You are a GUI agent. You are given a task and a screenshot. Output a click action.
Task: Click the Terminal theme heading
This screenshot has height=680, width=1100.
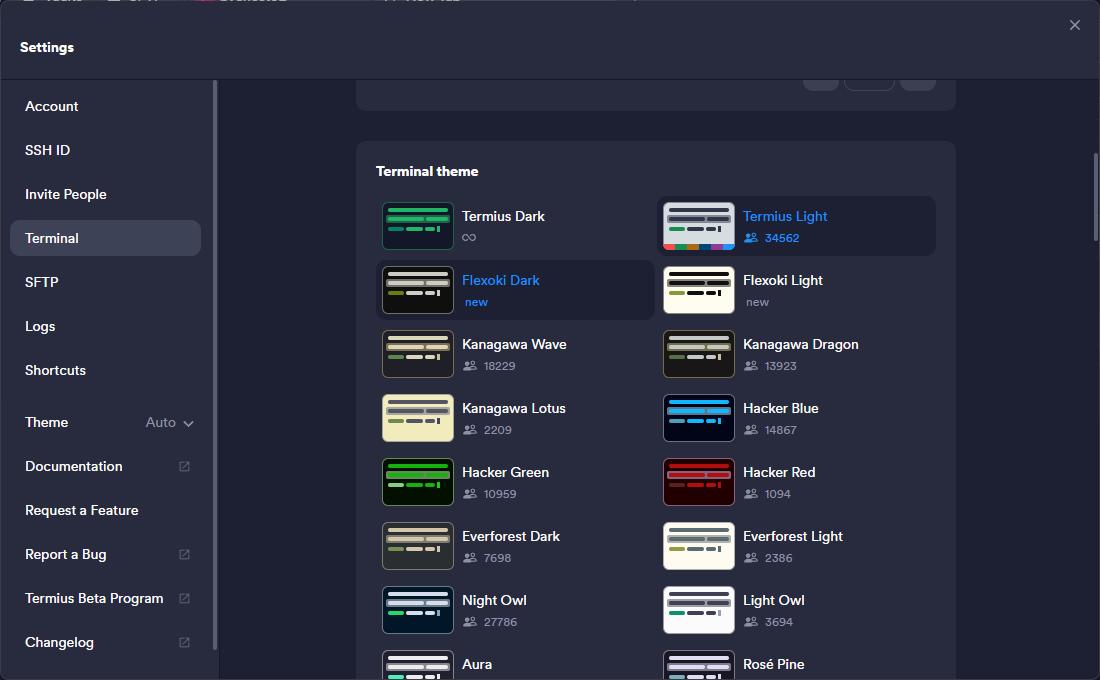427,171
